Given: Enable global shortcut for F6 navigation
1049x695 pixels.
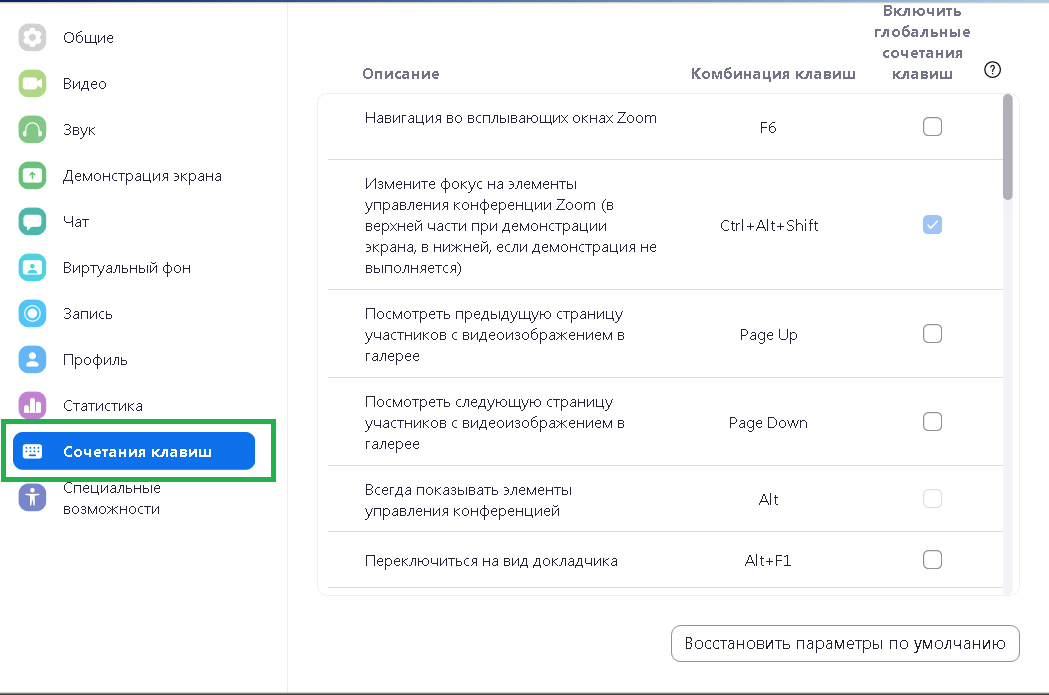Looking at the screenshot, I should pos(933,126).
